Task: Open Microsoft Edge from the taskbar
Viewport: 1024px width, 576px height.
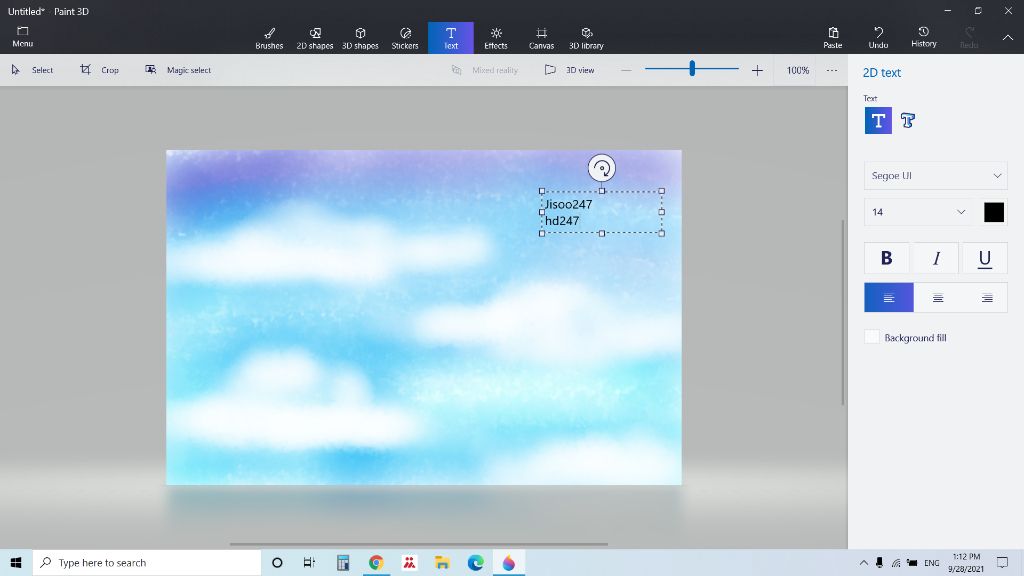Action: click(x=475, y=562)
